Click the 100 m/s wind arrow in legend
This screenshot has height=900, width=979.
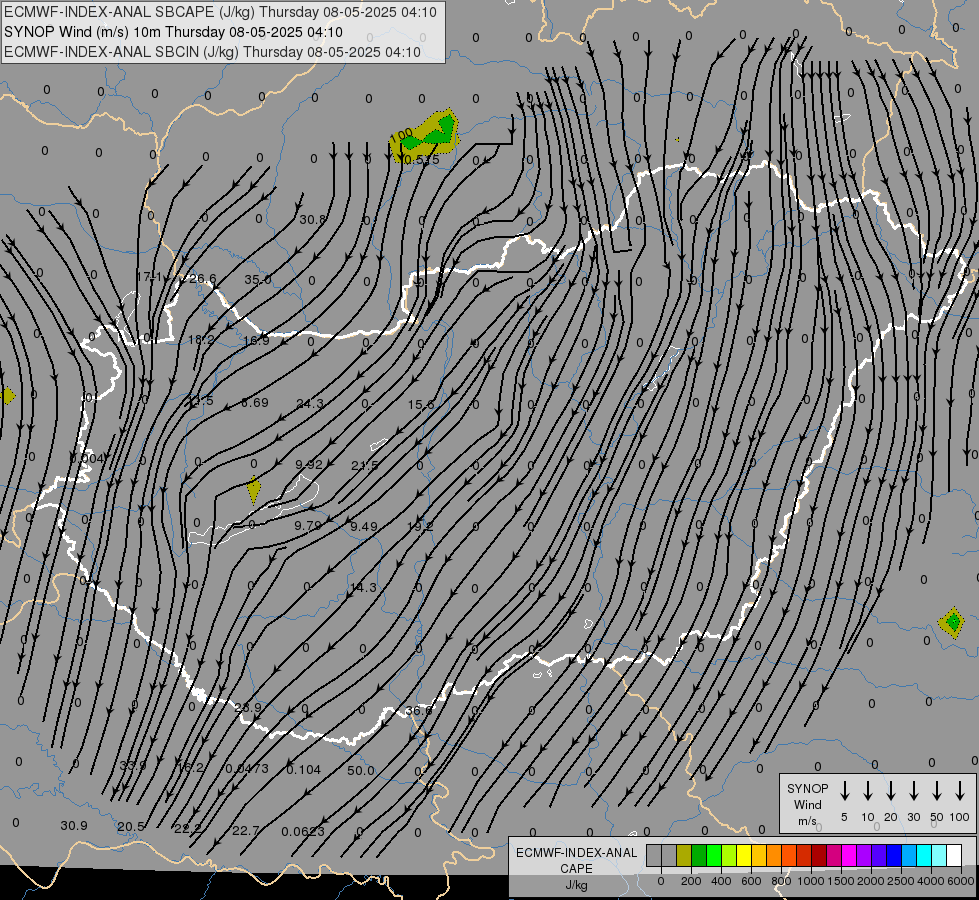(x=960, y=790)
